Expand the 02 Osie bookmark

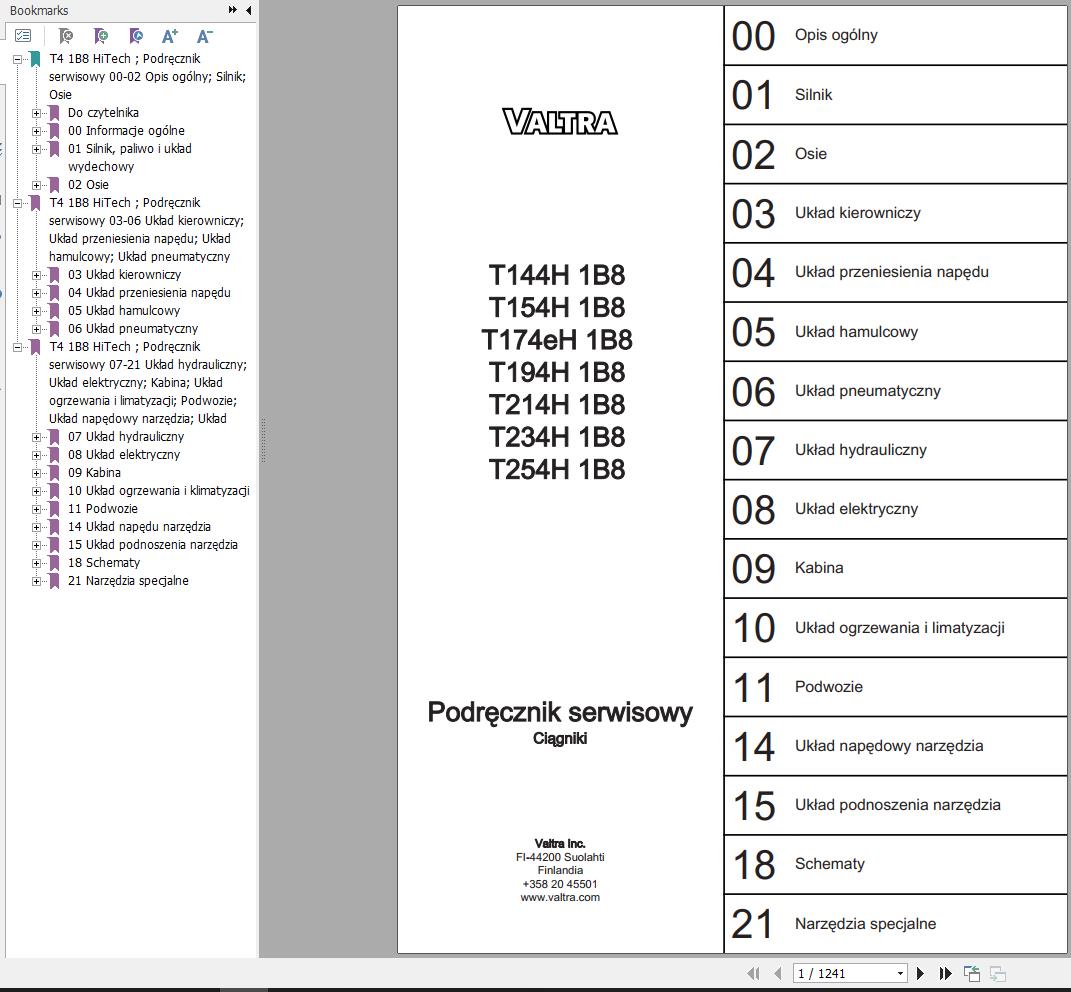click(x=36, y=185)
